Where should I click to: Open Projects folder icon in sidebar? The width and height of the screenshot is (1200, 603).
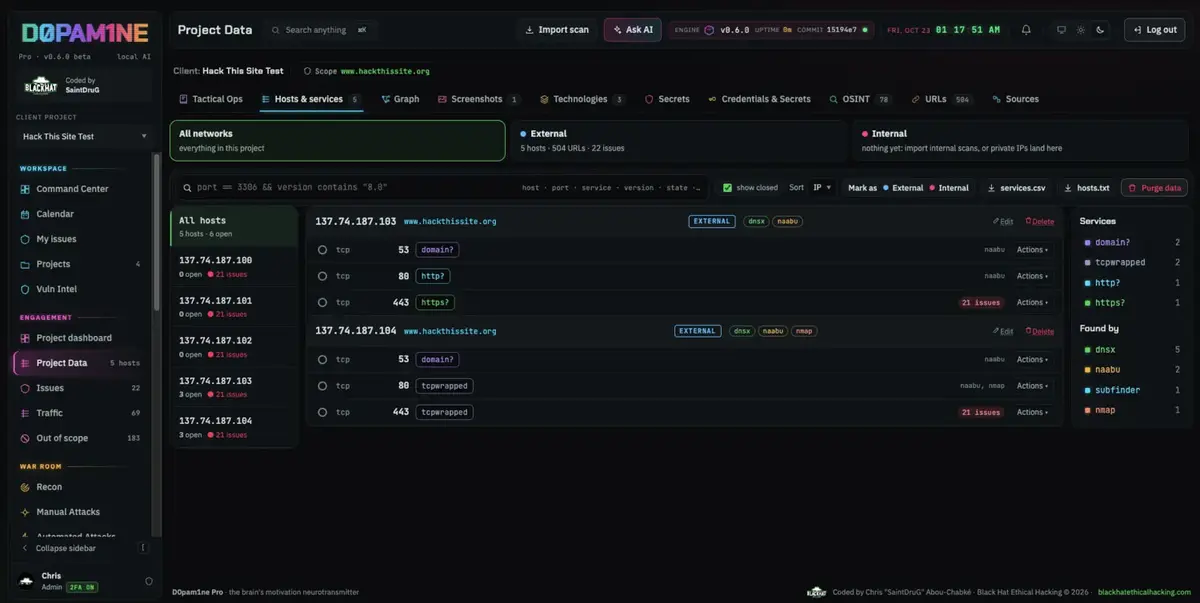(26, 264)
